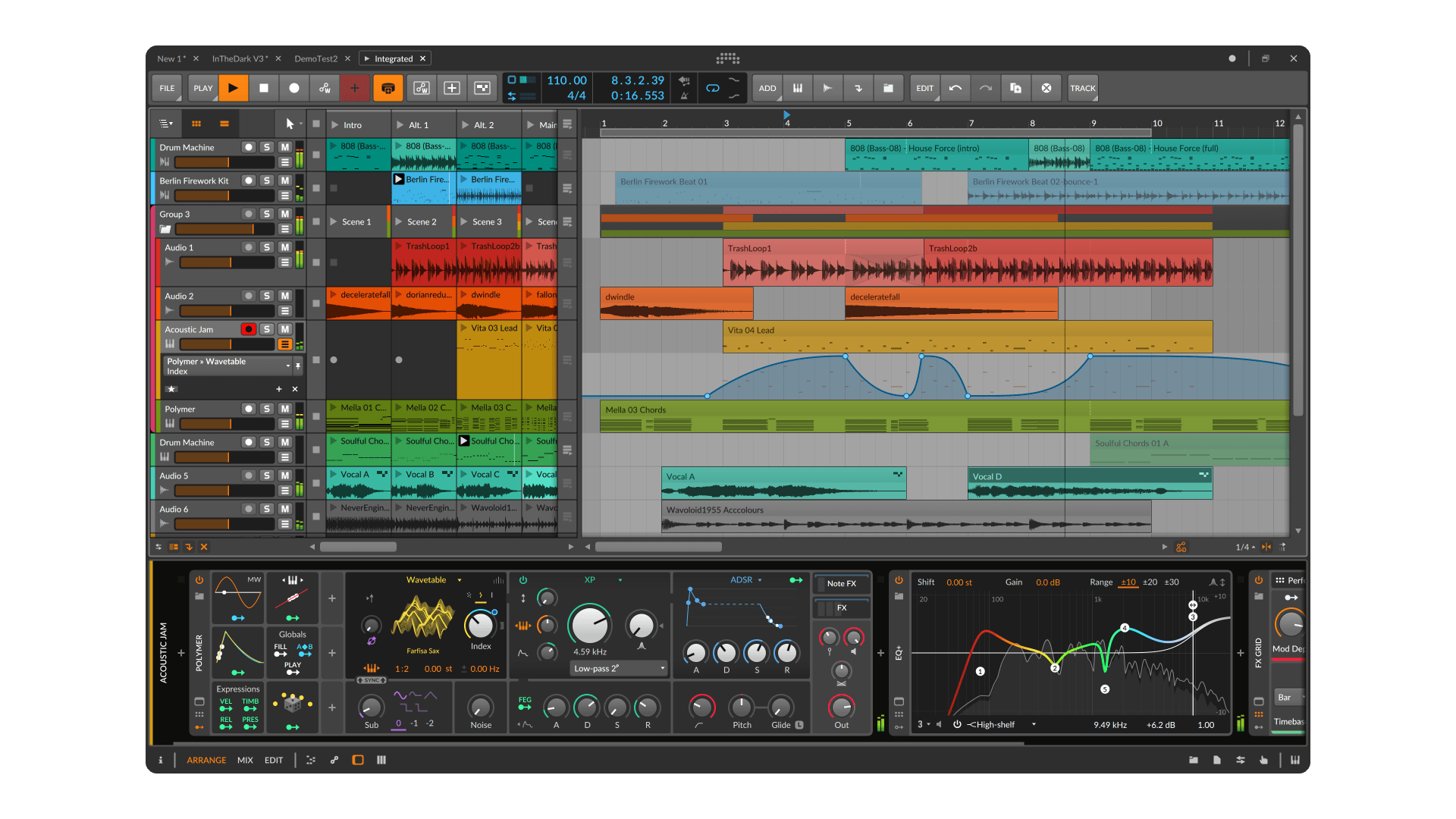Disarm record on Acoustic Jam track
The height and width of the screenshot is (819, 1456).
point(248,329)
